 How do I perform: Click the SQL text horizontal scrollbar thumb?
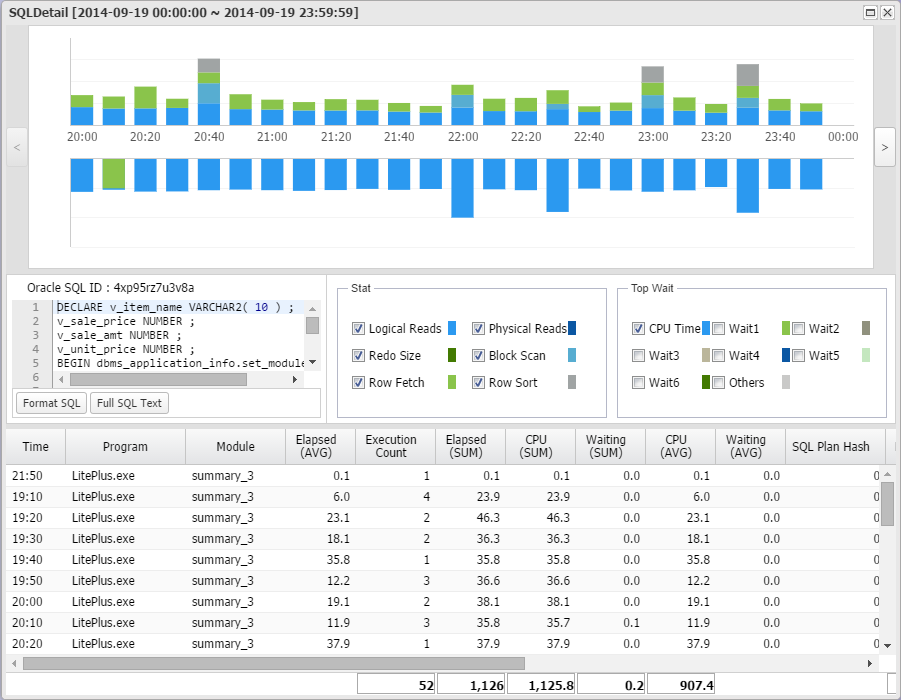(x=158, y=379)
